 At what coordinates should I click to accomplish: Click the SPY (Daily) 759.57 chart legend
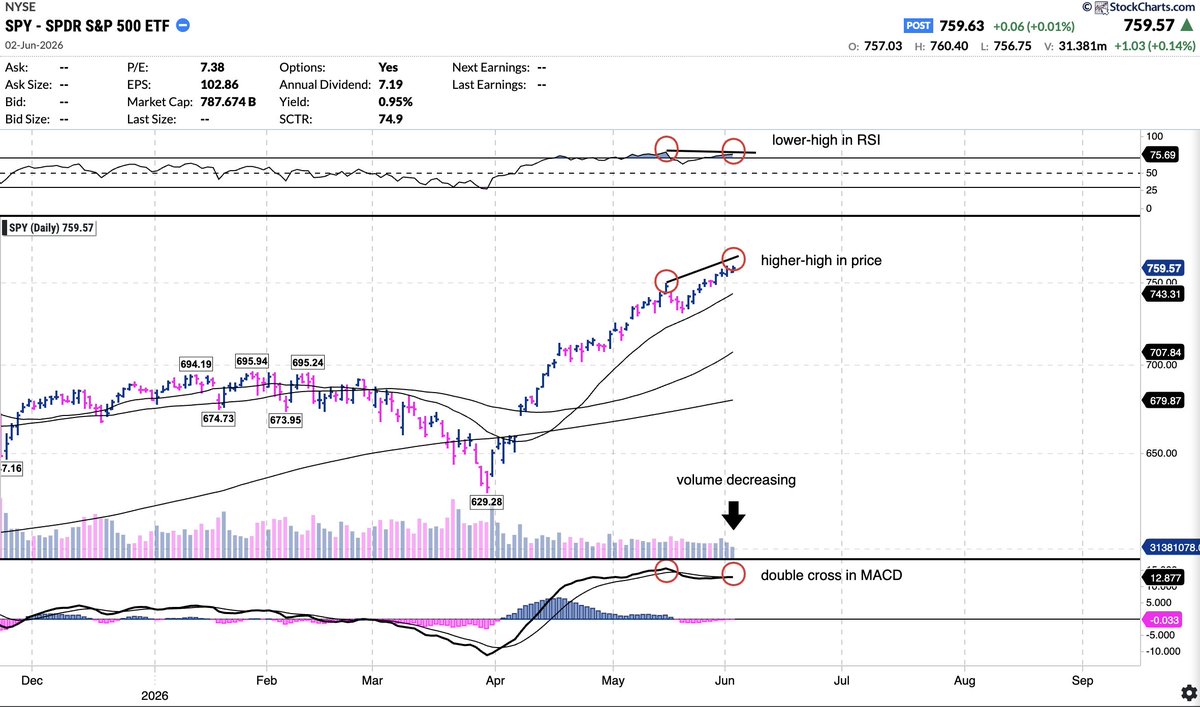pyautogui.click(x=51, y=229)
